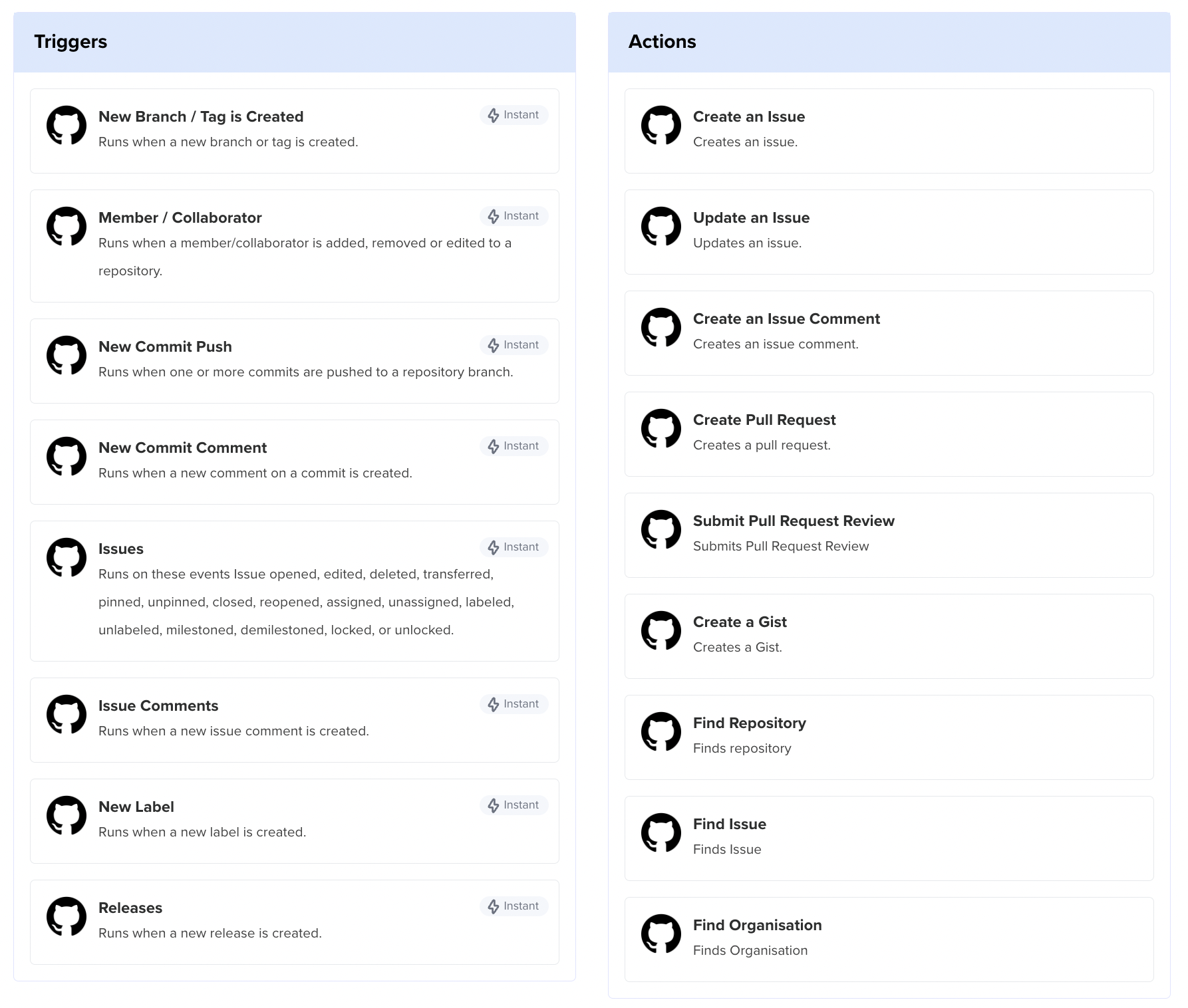Screen dimensions: 1188x1008
Task: Click the GitHub icon on the Issues trigger
Action: (x=67, y=558)
